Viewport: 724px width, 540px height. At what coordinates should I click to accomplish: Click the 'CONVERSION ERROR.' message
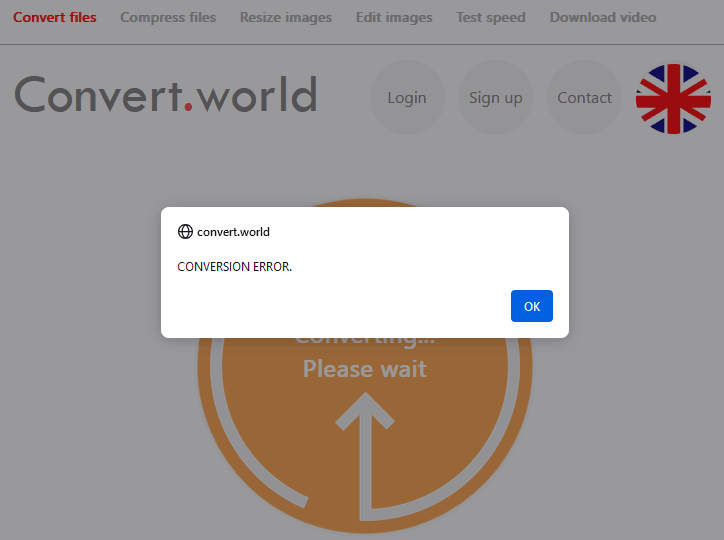[235, 267]
